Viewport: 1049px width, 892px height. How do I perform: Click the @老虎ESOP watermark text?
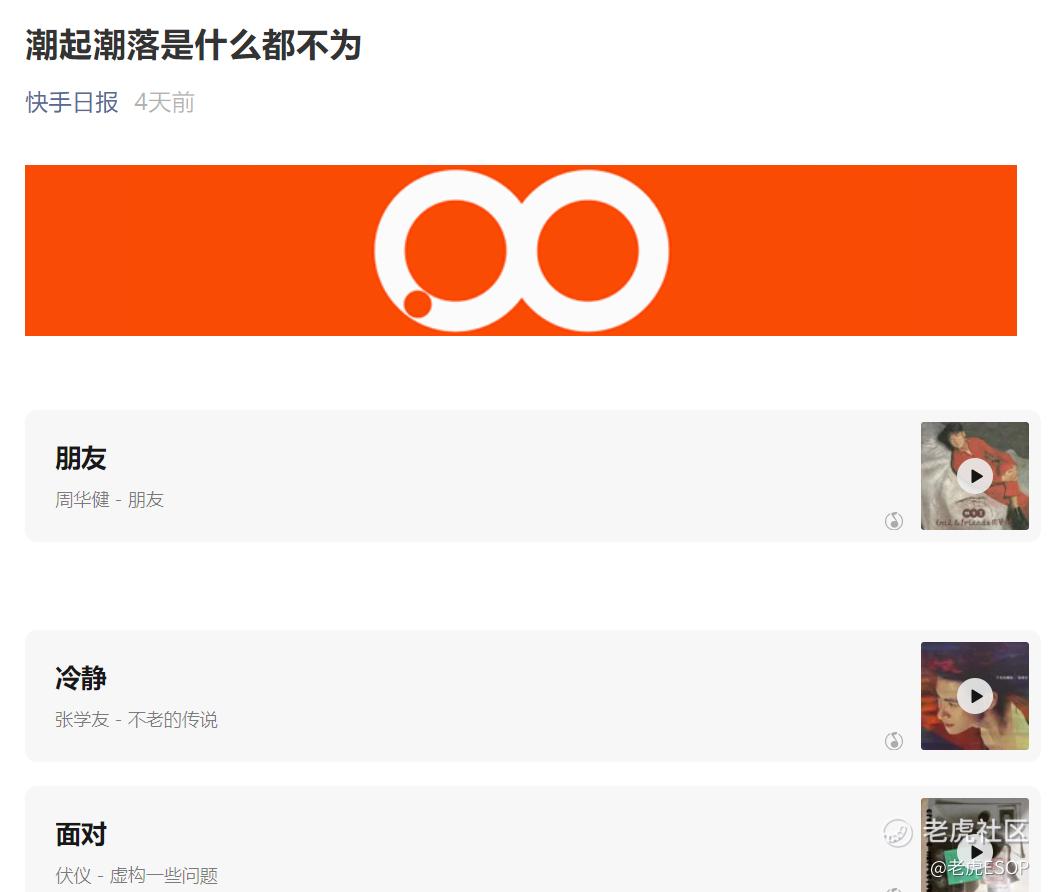(x=979, y=868)
